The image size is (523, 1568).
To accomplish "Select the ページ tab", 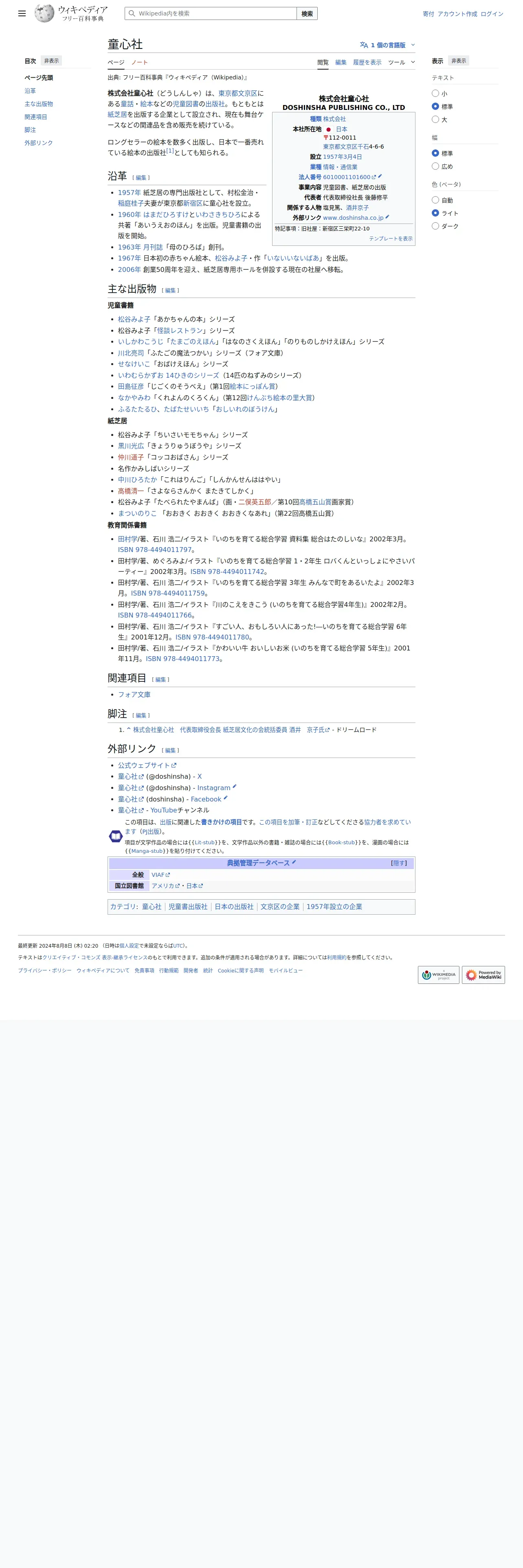I will tap(116, 63).
